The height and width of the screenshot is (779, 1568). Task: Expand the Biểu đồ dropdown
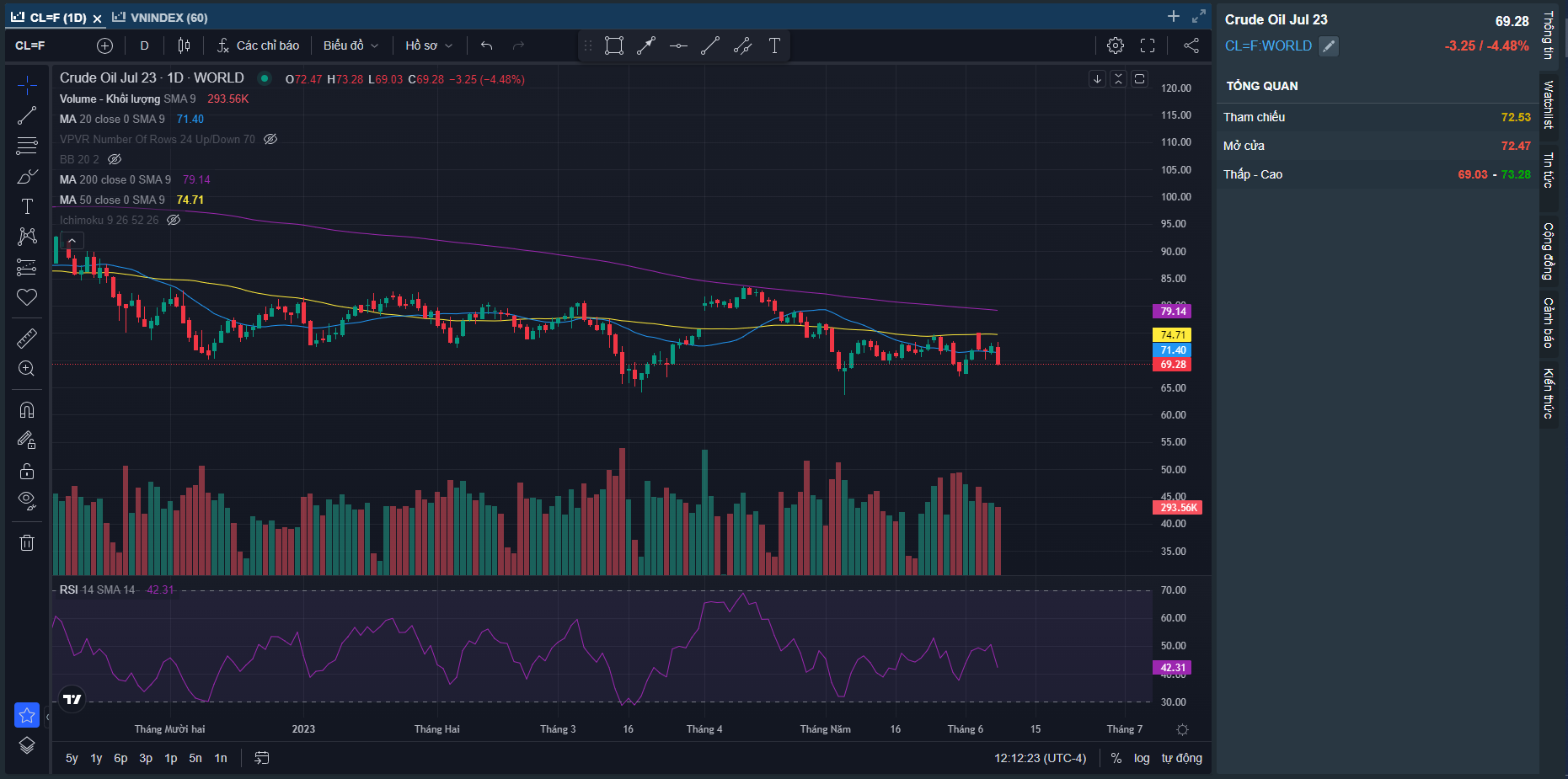pyautogui.click(x=351, y=45)
